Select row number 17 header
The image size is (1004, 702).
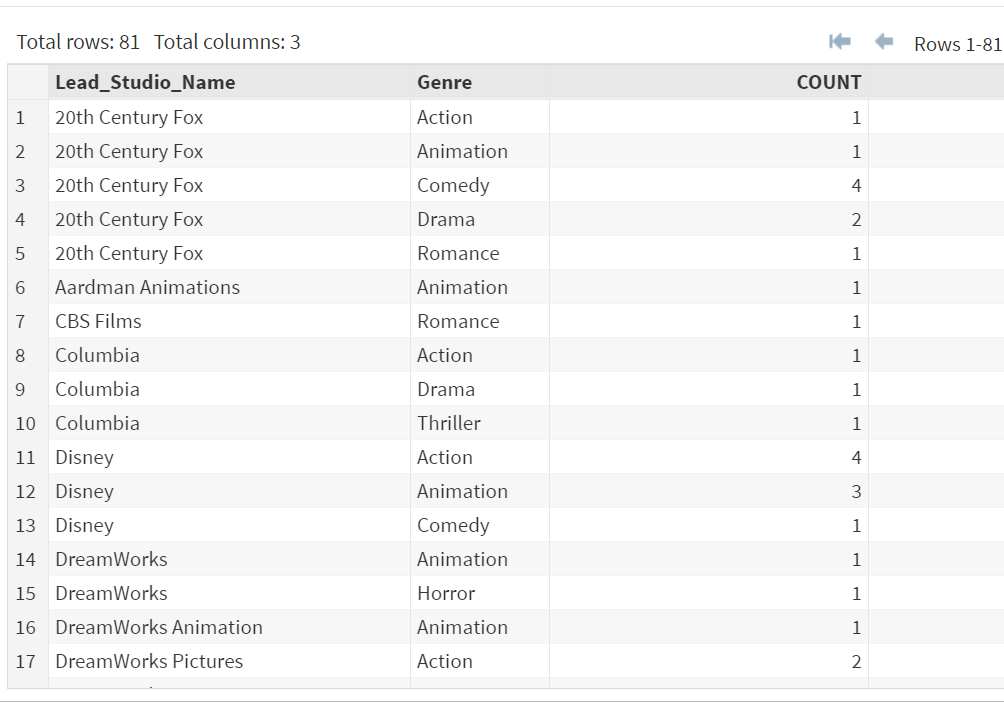click(x=25, y=662)
